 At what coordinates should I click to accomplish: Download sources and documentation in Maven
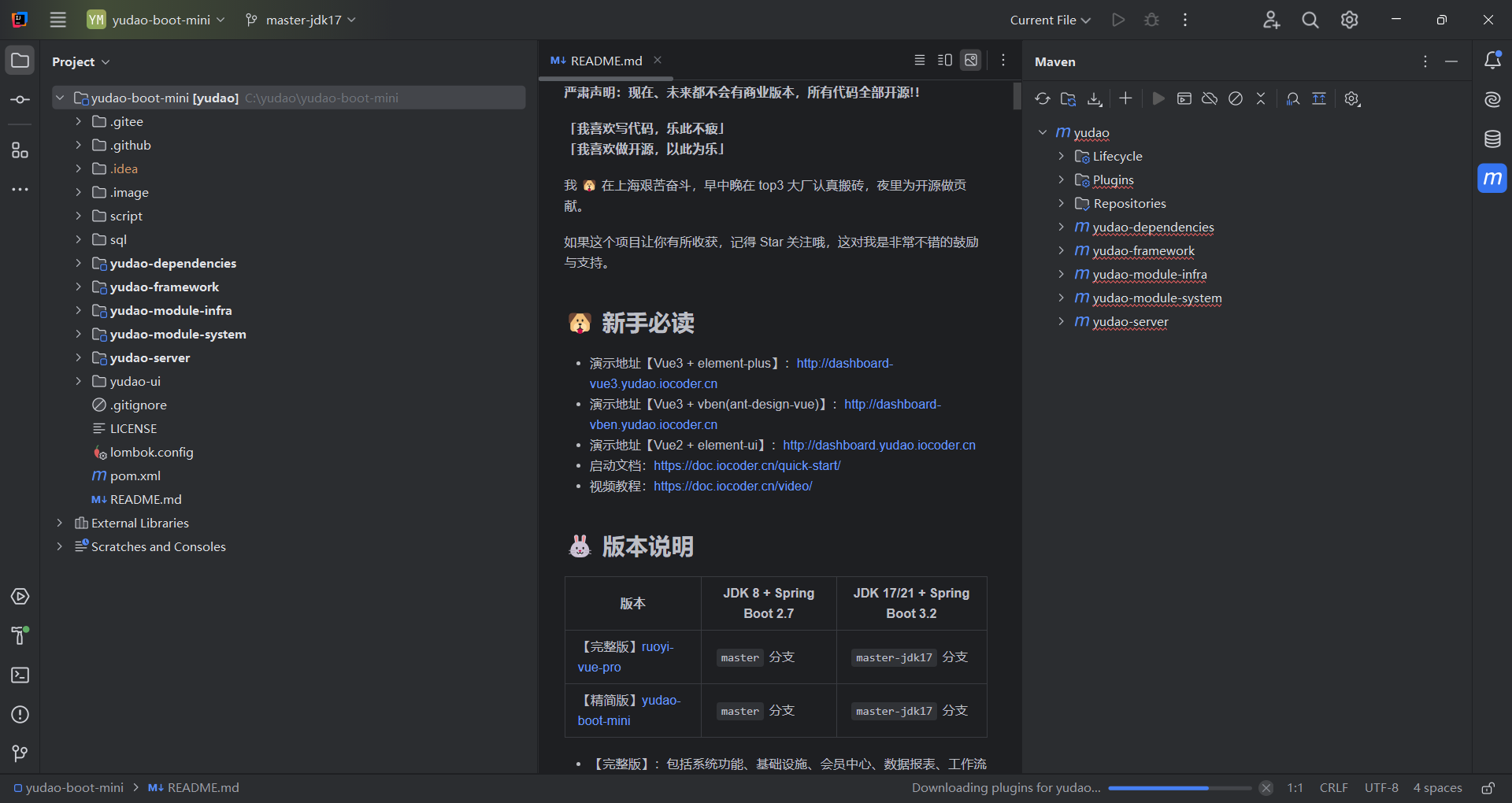click(x=1095, y=98)
